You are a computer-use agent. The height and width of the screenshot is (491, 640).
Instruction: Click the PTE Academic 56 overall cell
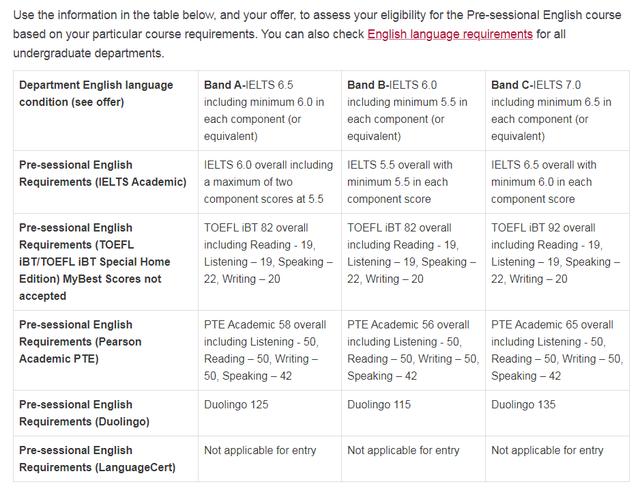click(413, 350)
